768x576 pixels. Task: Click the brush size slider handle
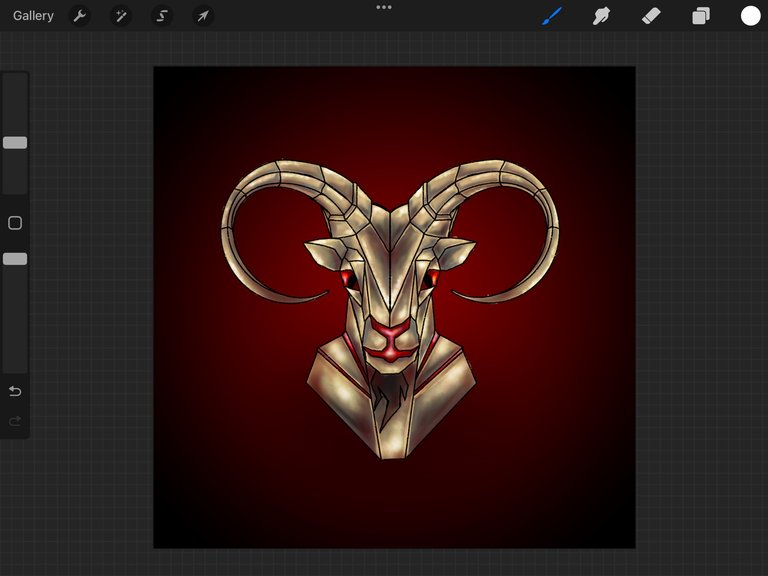15,143
